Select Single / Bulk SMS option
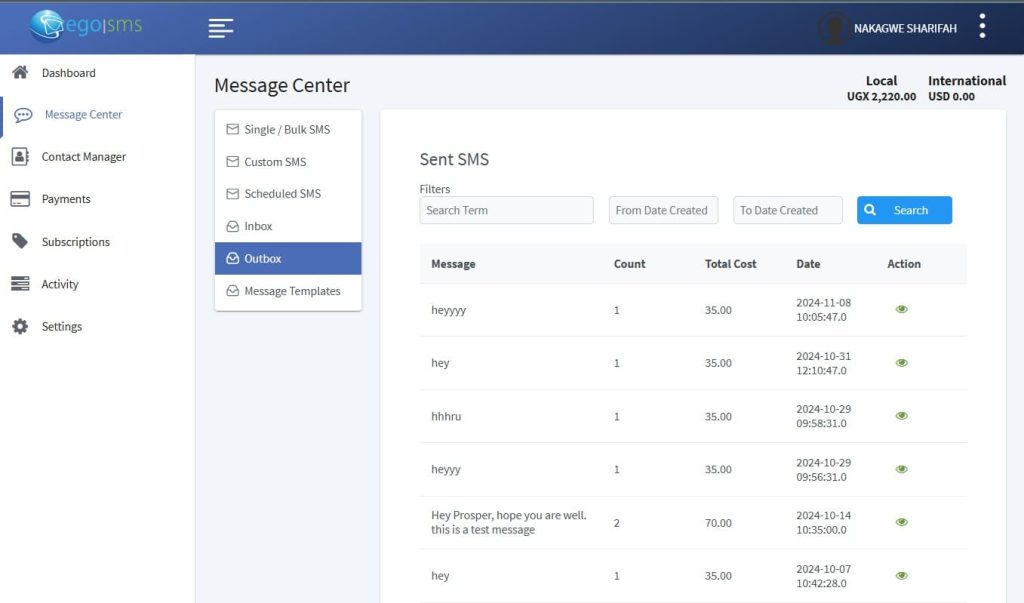The width and height of the screenshot is (1024, 603). 287,130
